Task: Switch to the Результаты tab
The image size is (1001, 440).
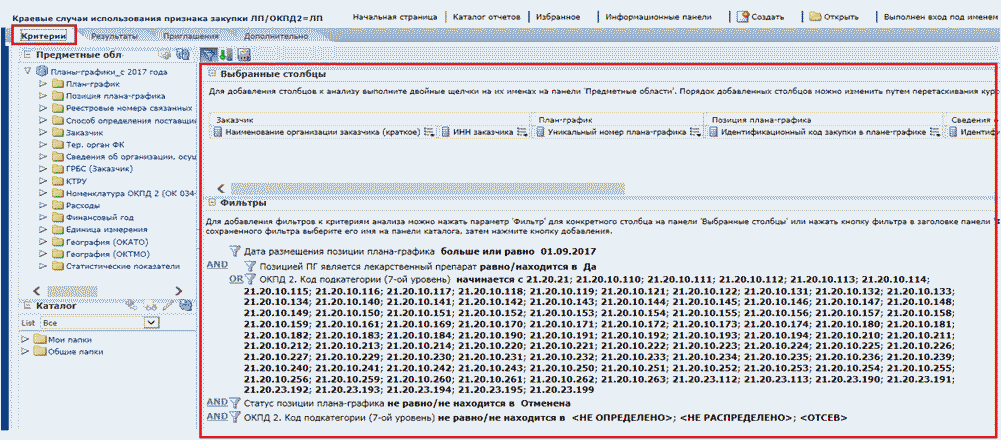Action: tap(114, 36)
